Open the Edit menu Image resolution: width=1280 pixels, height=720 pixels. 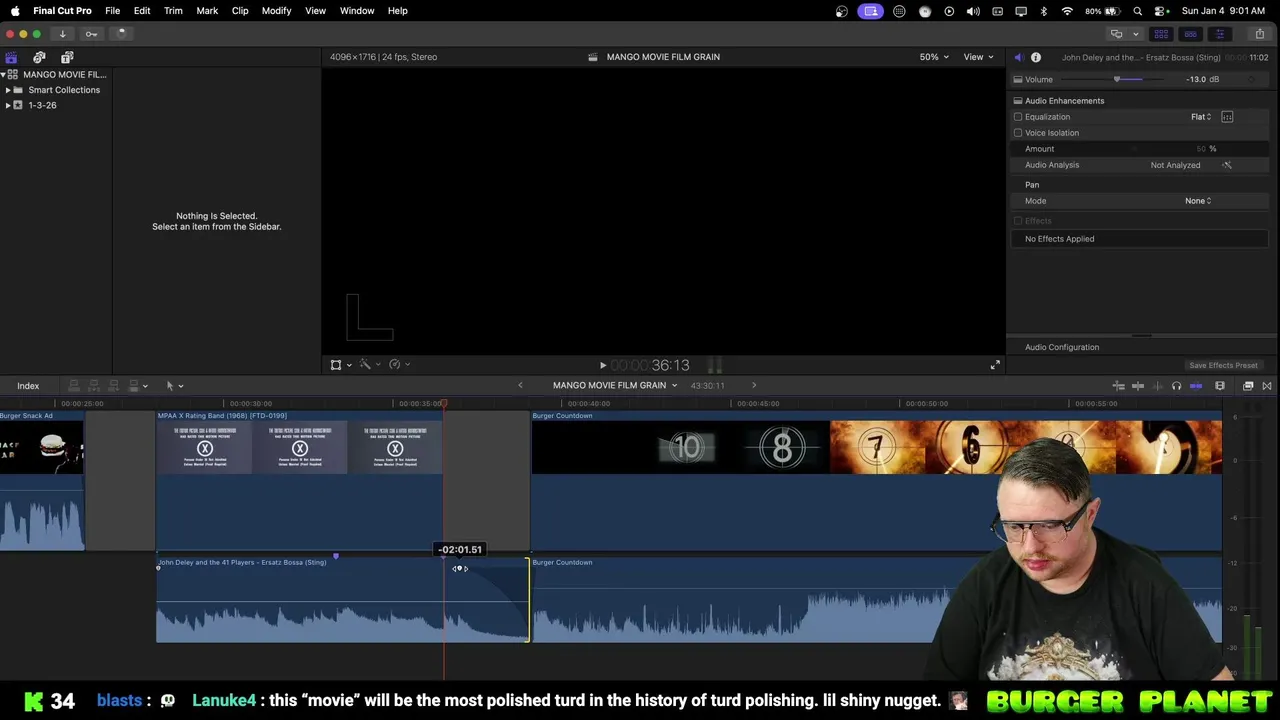142,11
